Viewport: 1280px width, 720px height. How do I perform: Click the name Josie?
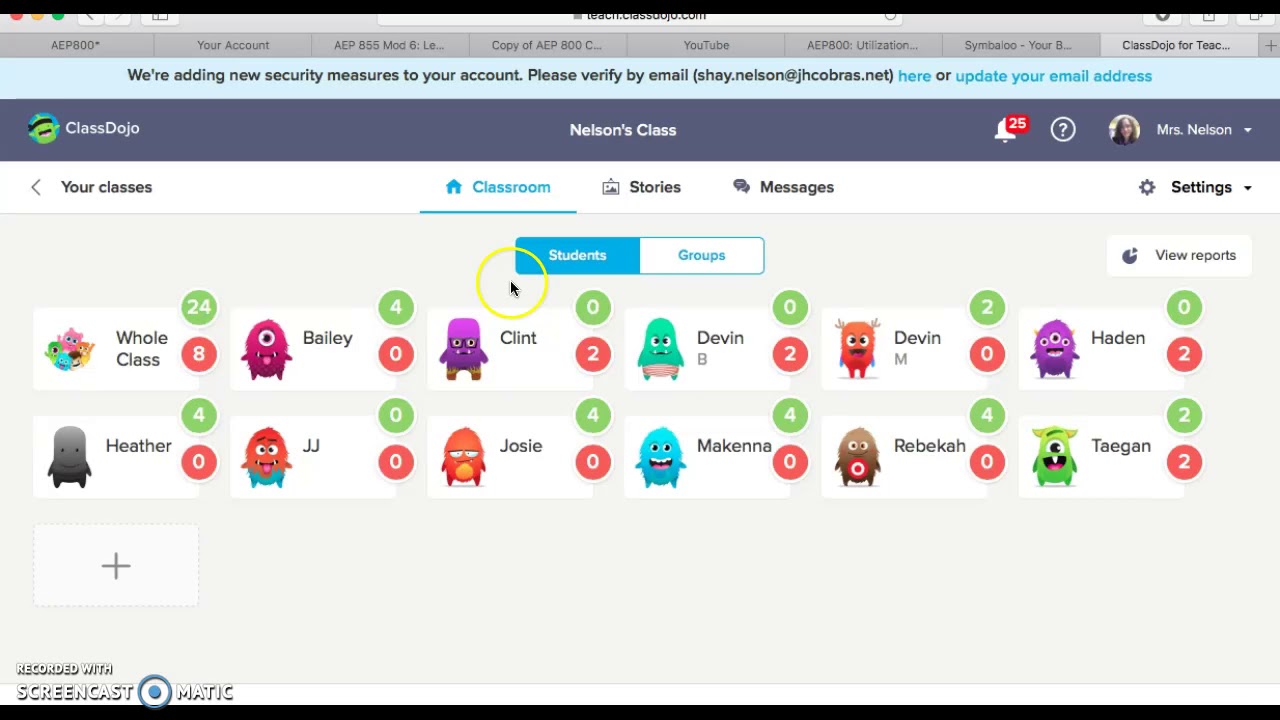[521, 446]
